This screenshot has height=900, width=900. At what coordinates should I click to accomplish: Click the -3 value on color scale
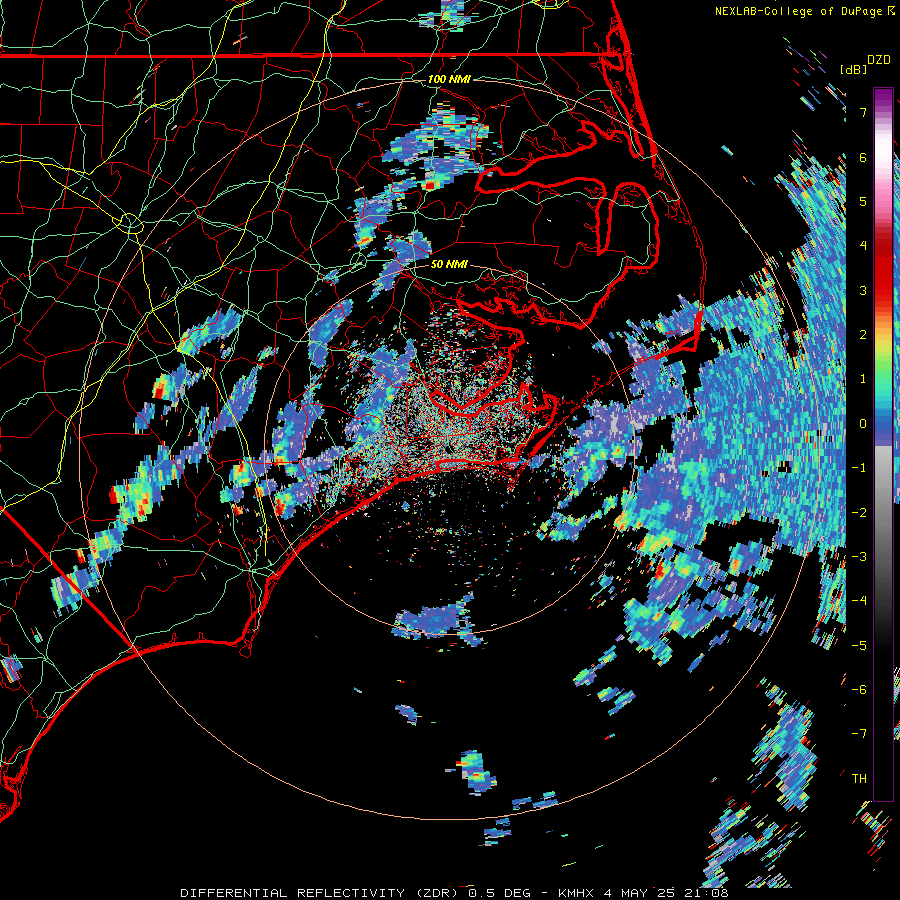tap(859, 557)
